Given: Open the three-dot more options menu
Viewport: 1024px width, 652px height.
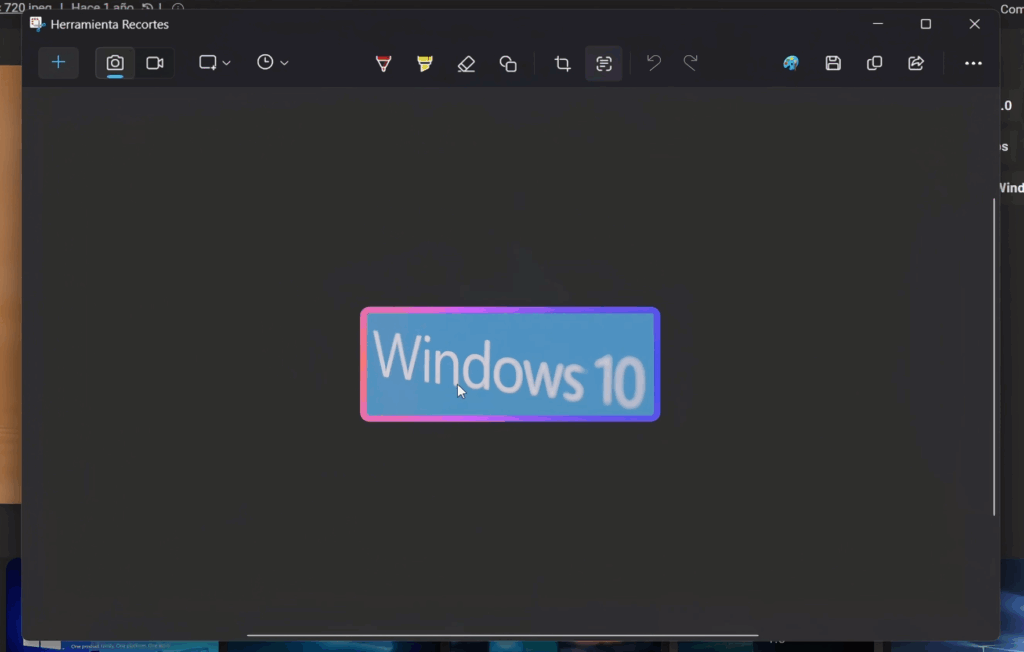Looking at the screenshot, I should [973, 63].
